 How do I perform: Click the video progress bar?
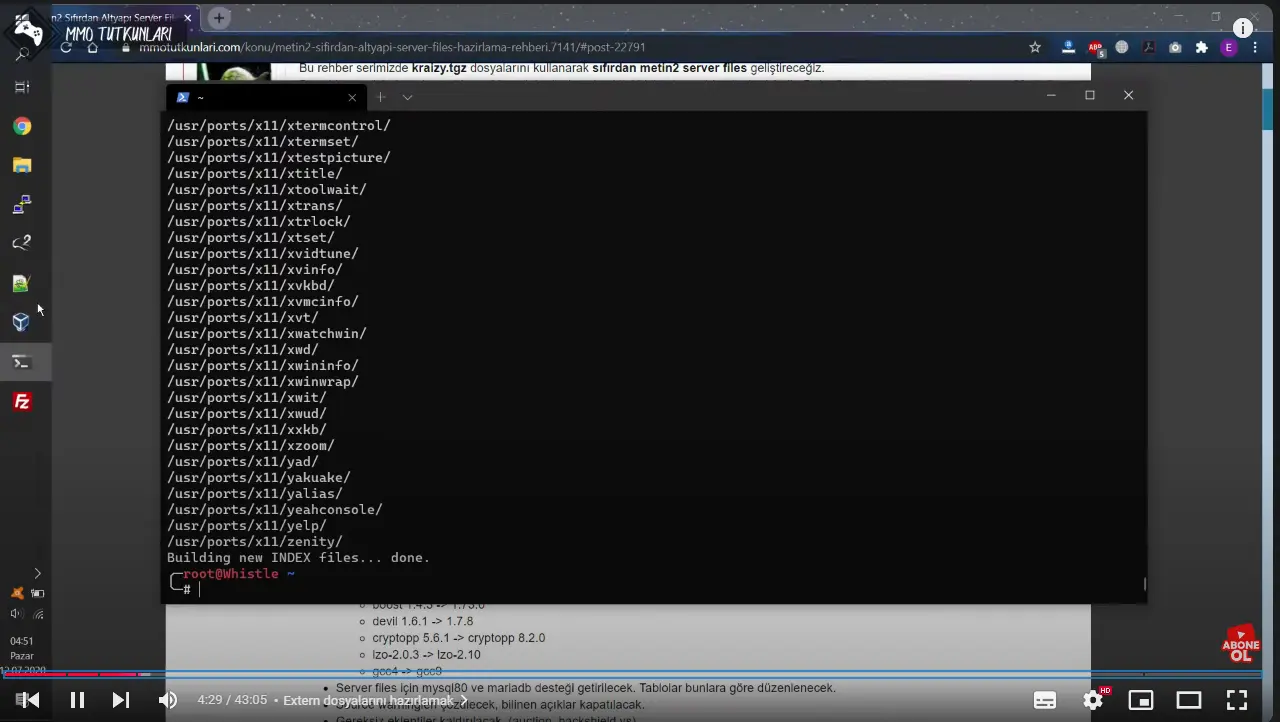pyautogui.click(x=640, y=675)
